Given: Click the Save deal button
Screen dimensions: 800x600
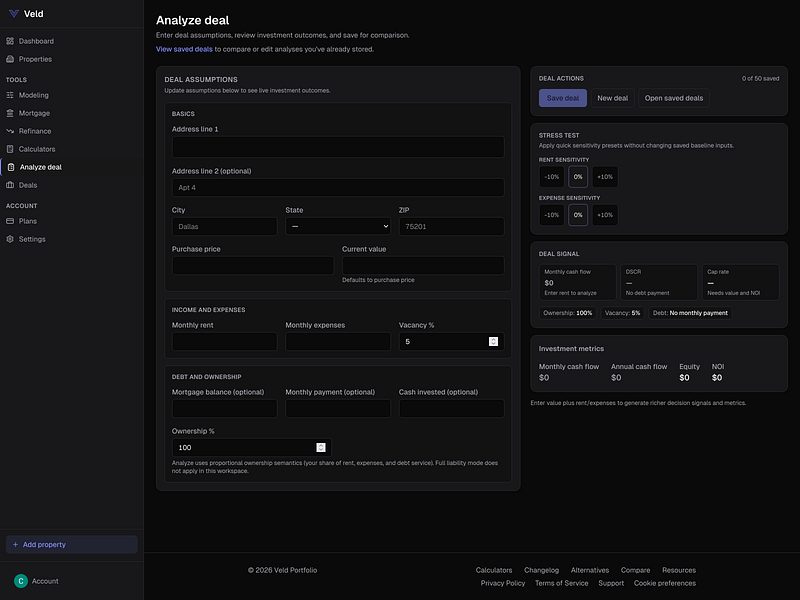Looking at the screenshot, I should click(563, 98).
